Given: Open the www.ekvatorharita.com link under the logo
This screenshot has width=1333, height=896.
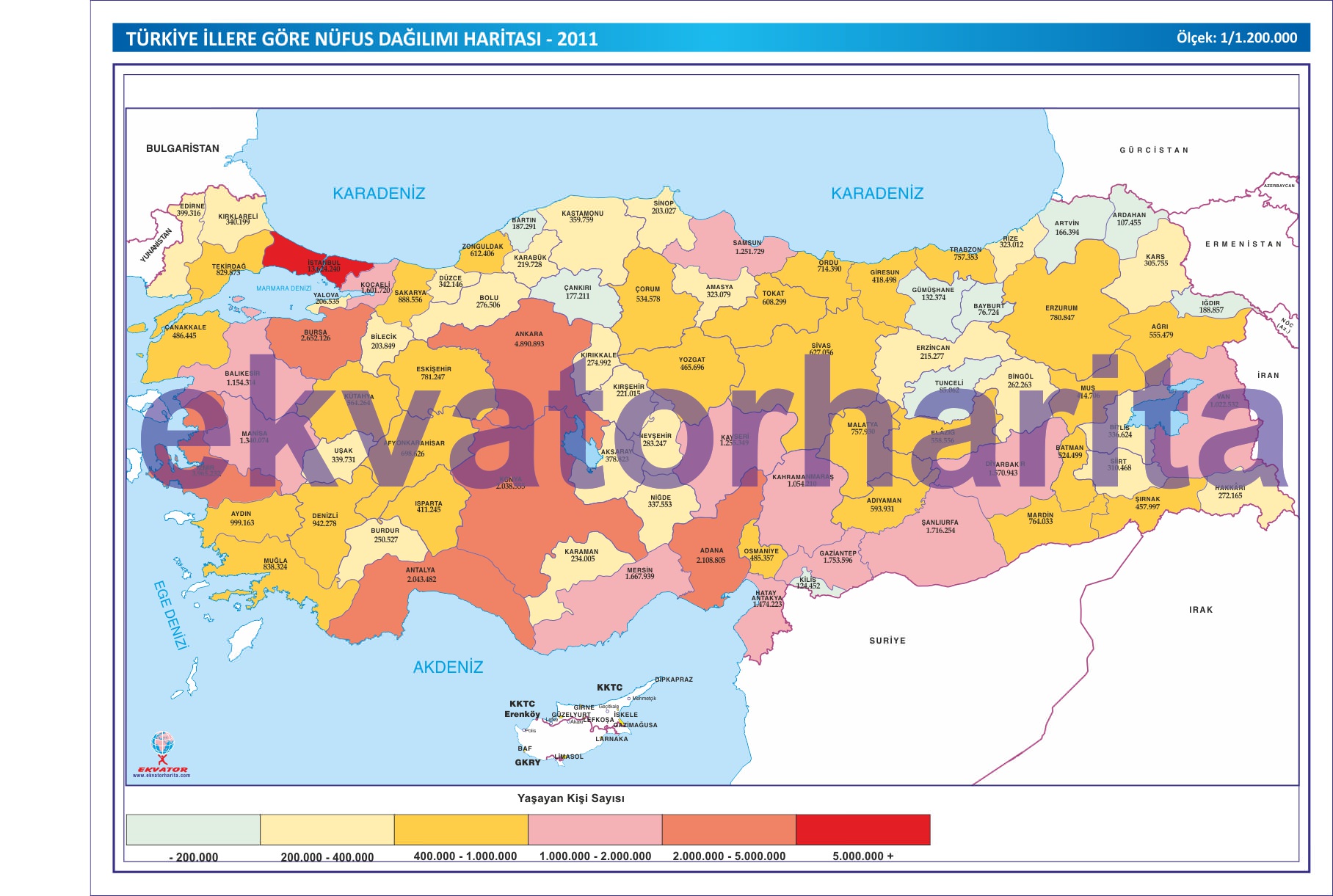Looking at the screenshot, I should (x=161, y=775).
